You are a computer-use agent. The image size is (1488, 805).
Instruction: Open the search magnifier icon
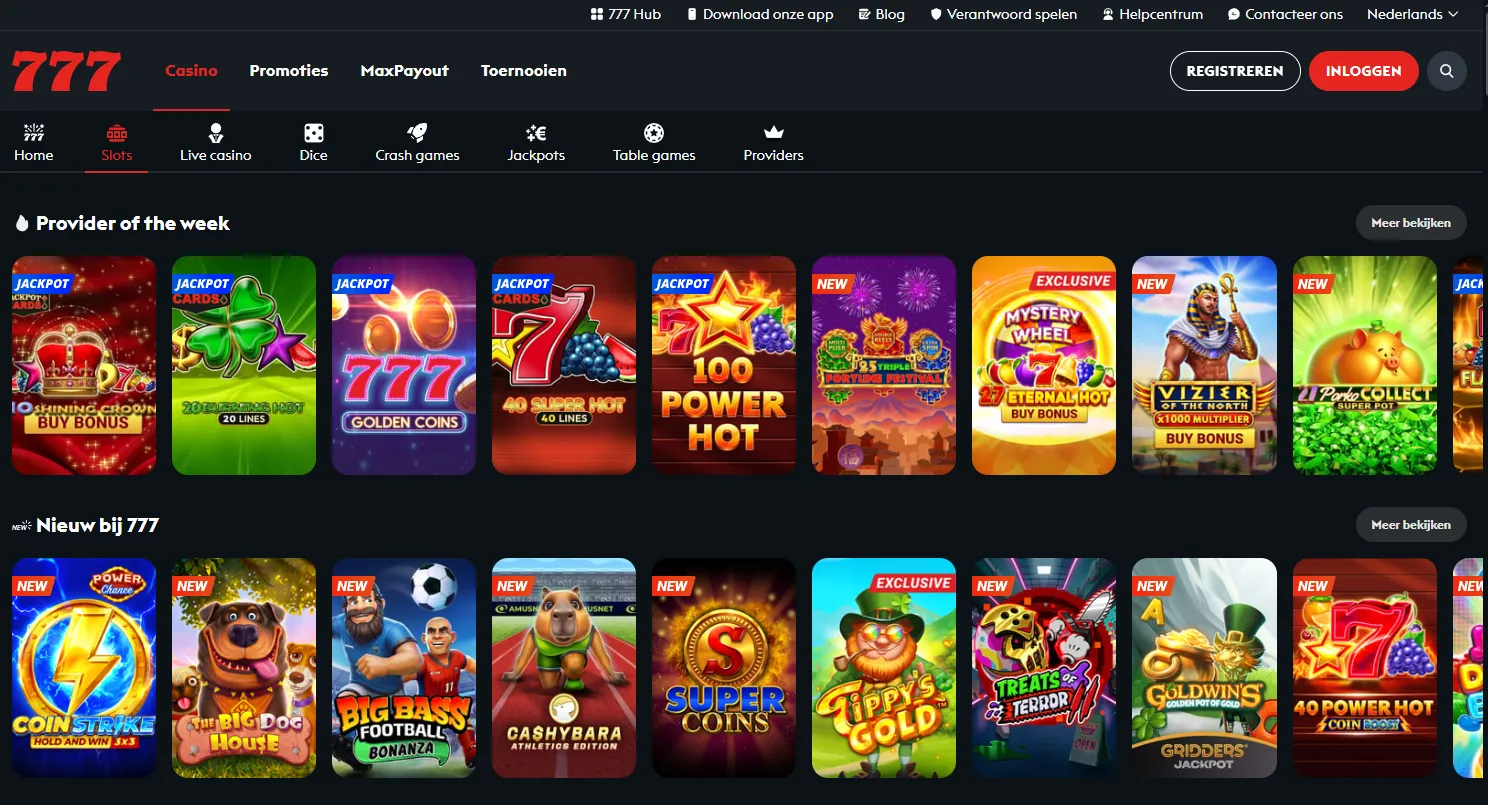[1446, 71]
